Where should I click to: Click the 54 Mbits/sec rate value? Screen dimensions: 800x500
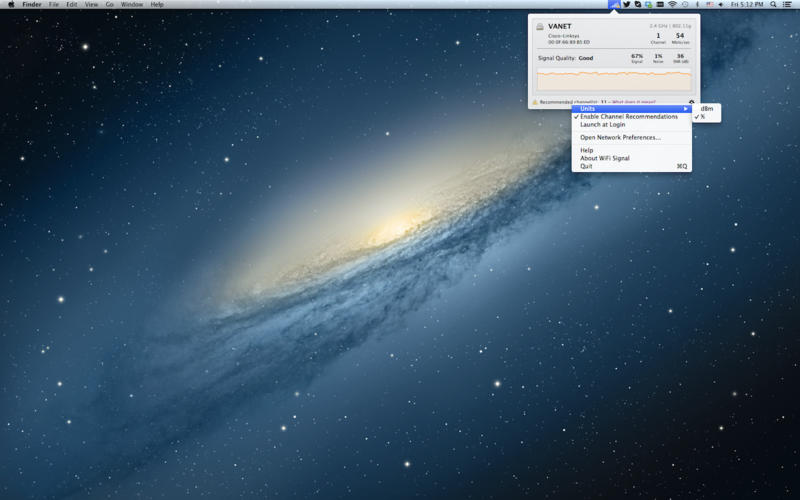click(x=680, y=36)
